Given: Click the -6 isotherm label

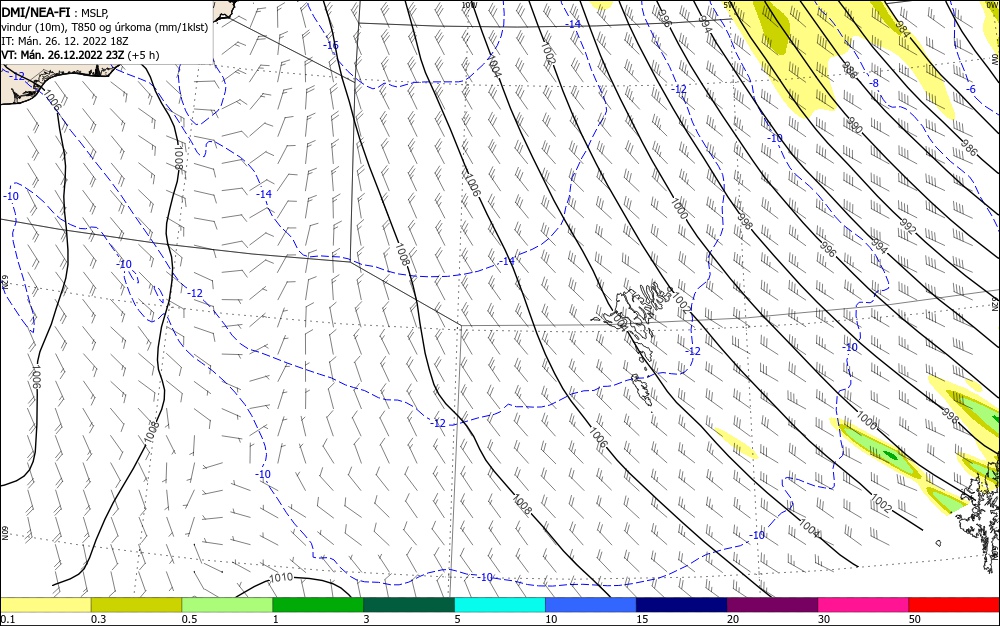Looking at the screenshot, I should (x=970, y=89).
